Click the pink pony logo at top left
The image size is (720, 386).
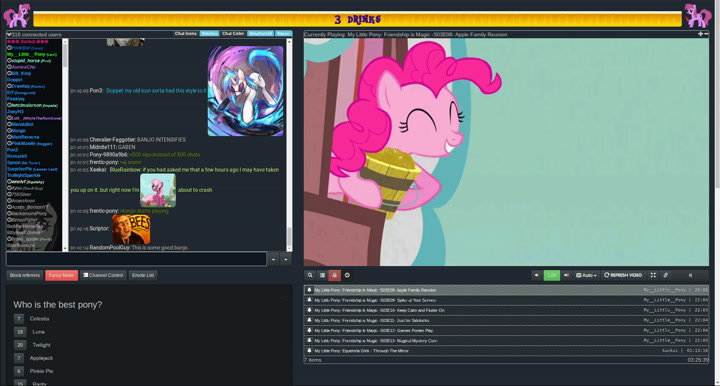17,16
